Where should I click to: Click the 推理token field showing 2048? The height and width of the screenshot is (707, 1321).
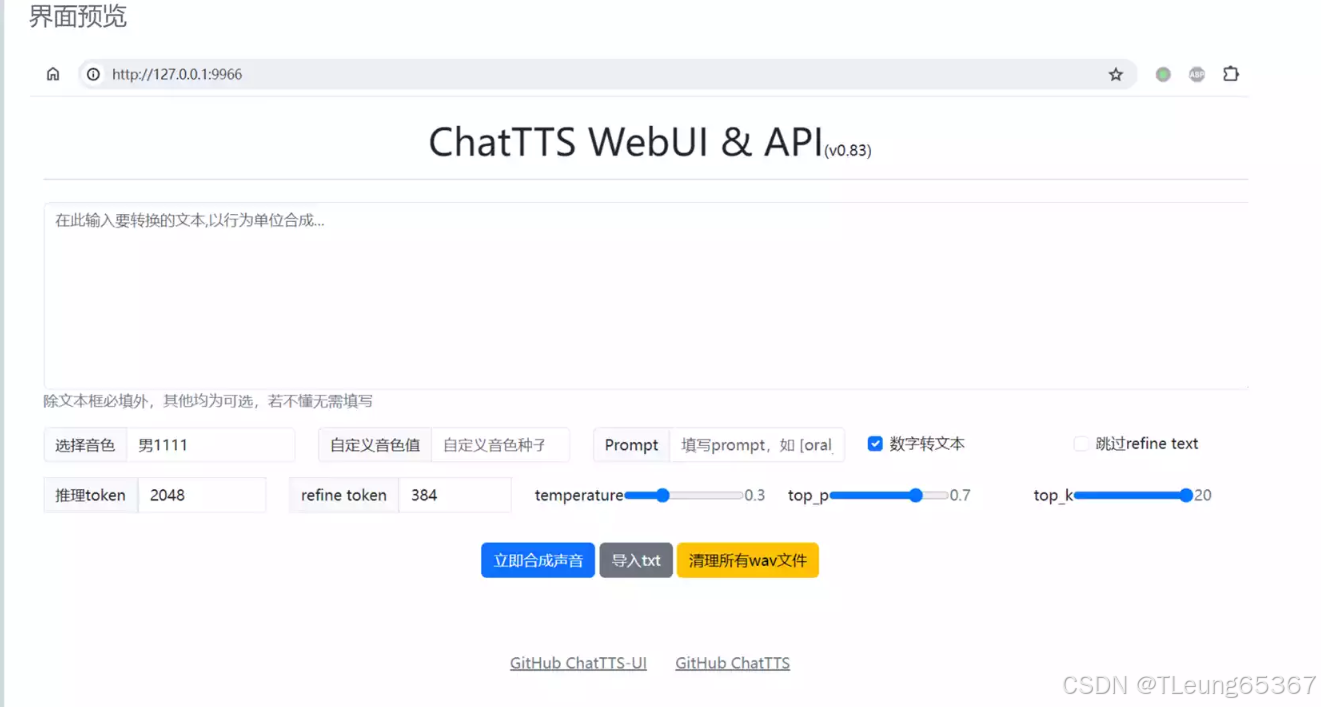(202, 495)
